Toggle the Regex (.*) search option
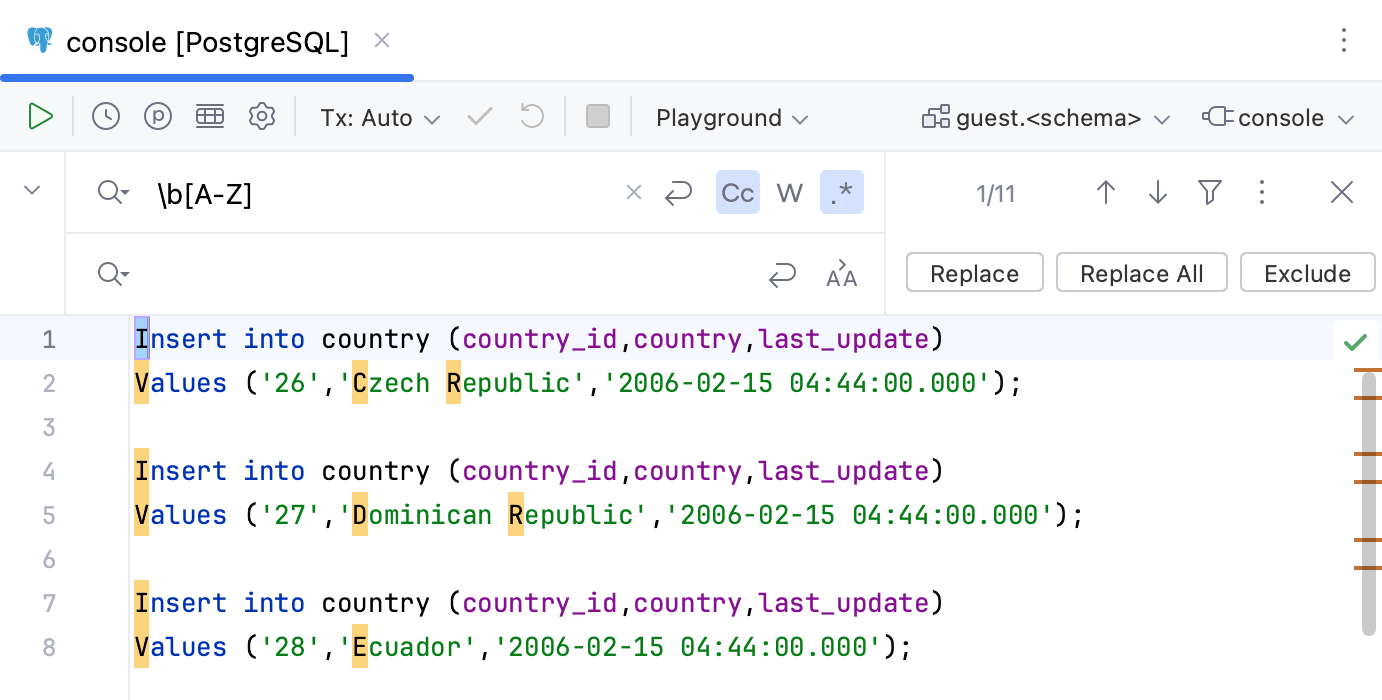The image size is (1382, 700). 841,193
